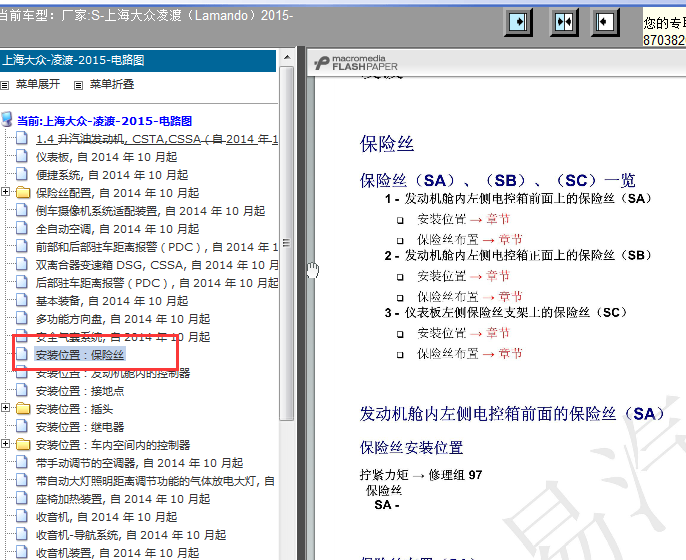The image size is (686, 560).
Task: Click the 保险丝安装位置 subheading
Action: 411,448
